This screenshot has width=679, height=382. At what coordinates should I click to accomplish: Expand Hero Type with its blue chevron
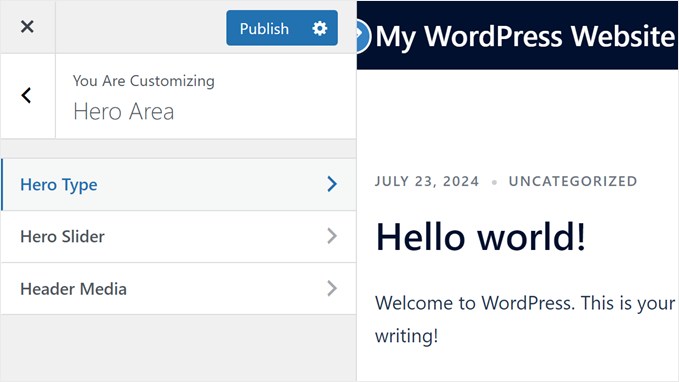tap(332, 184)
